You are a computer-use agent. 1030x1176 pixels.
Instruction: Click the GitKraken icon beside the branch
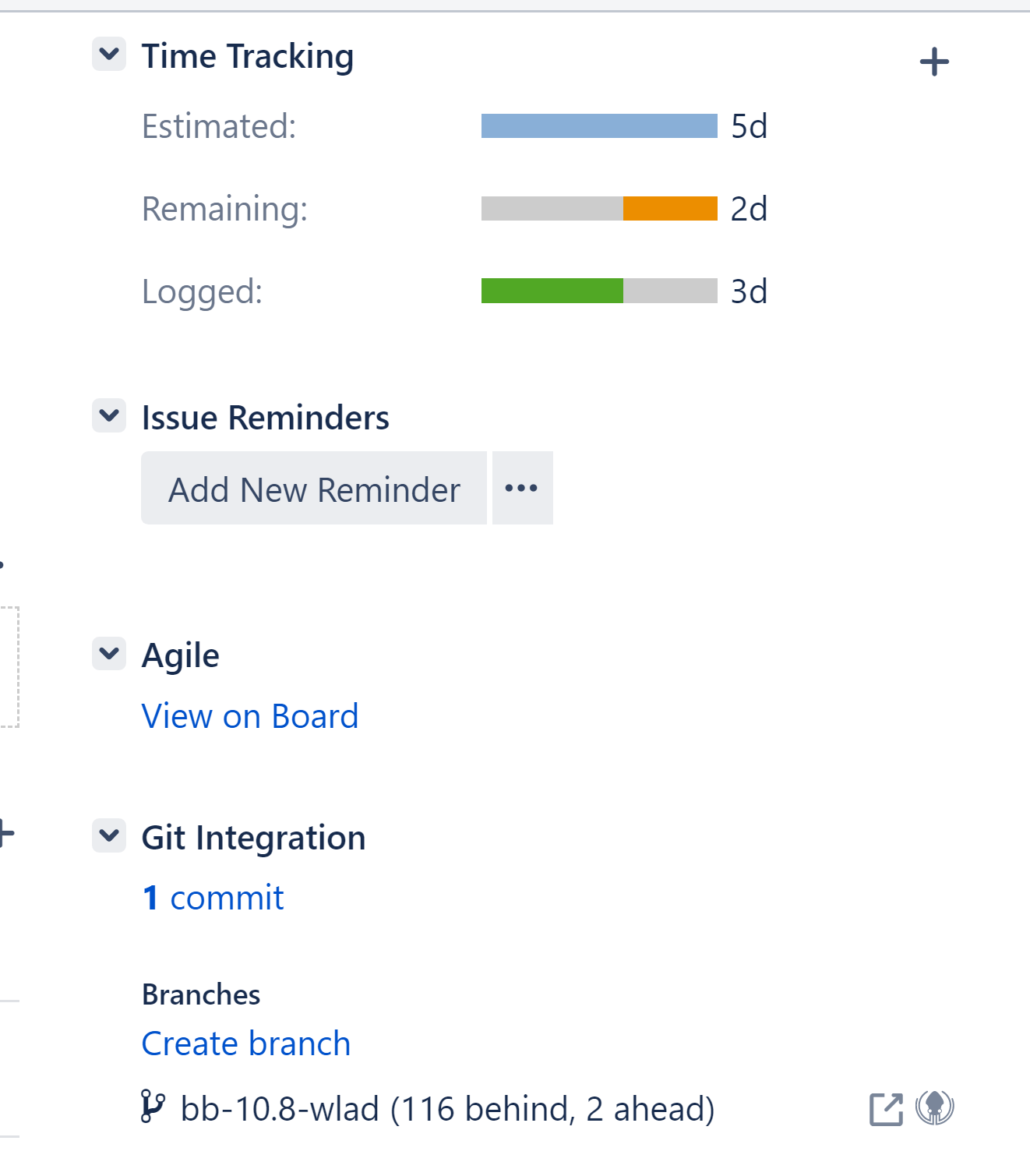pos(935,1107)
